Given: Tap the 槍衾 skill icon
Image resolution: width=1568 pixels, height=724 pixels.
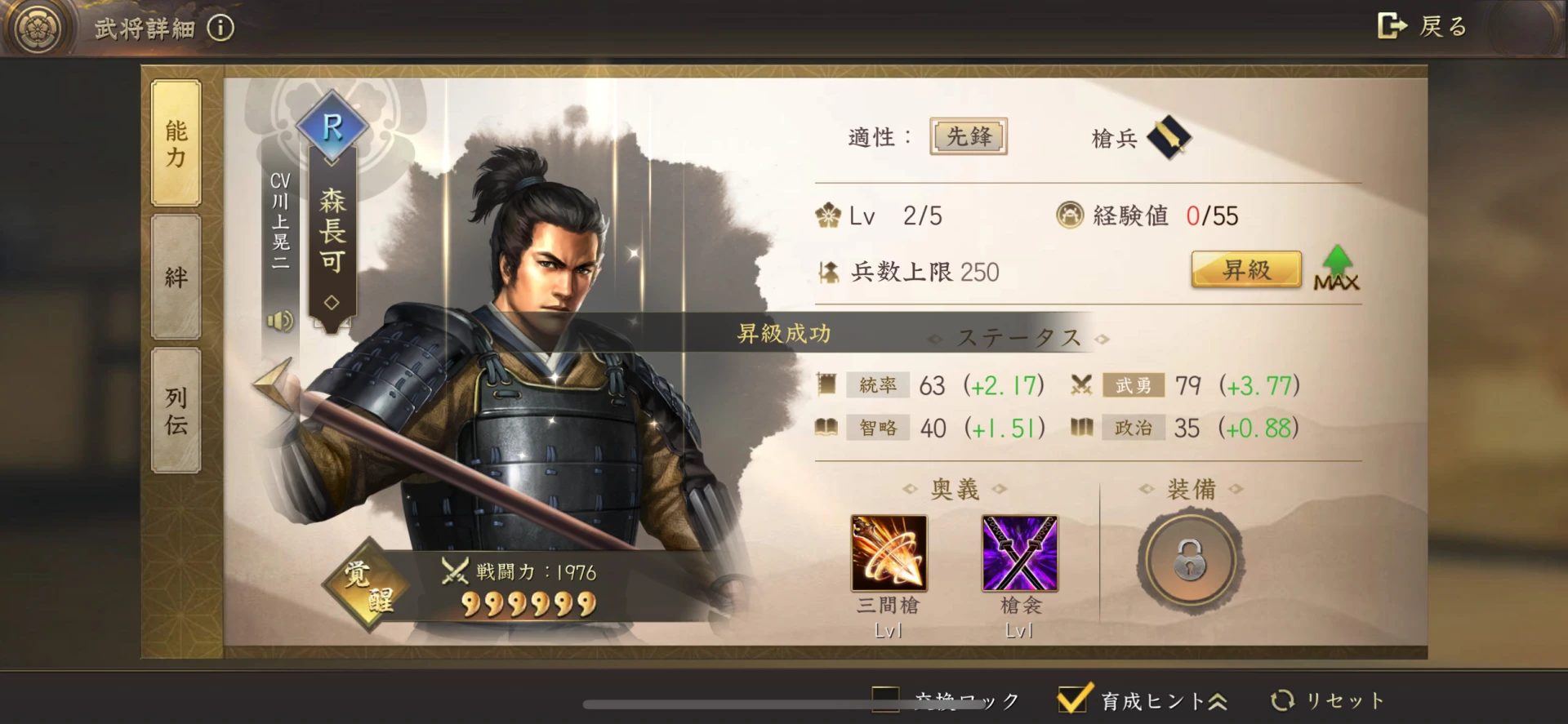Looking at the screenshot, I should (1019, 553).
